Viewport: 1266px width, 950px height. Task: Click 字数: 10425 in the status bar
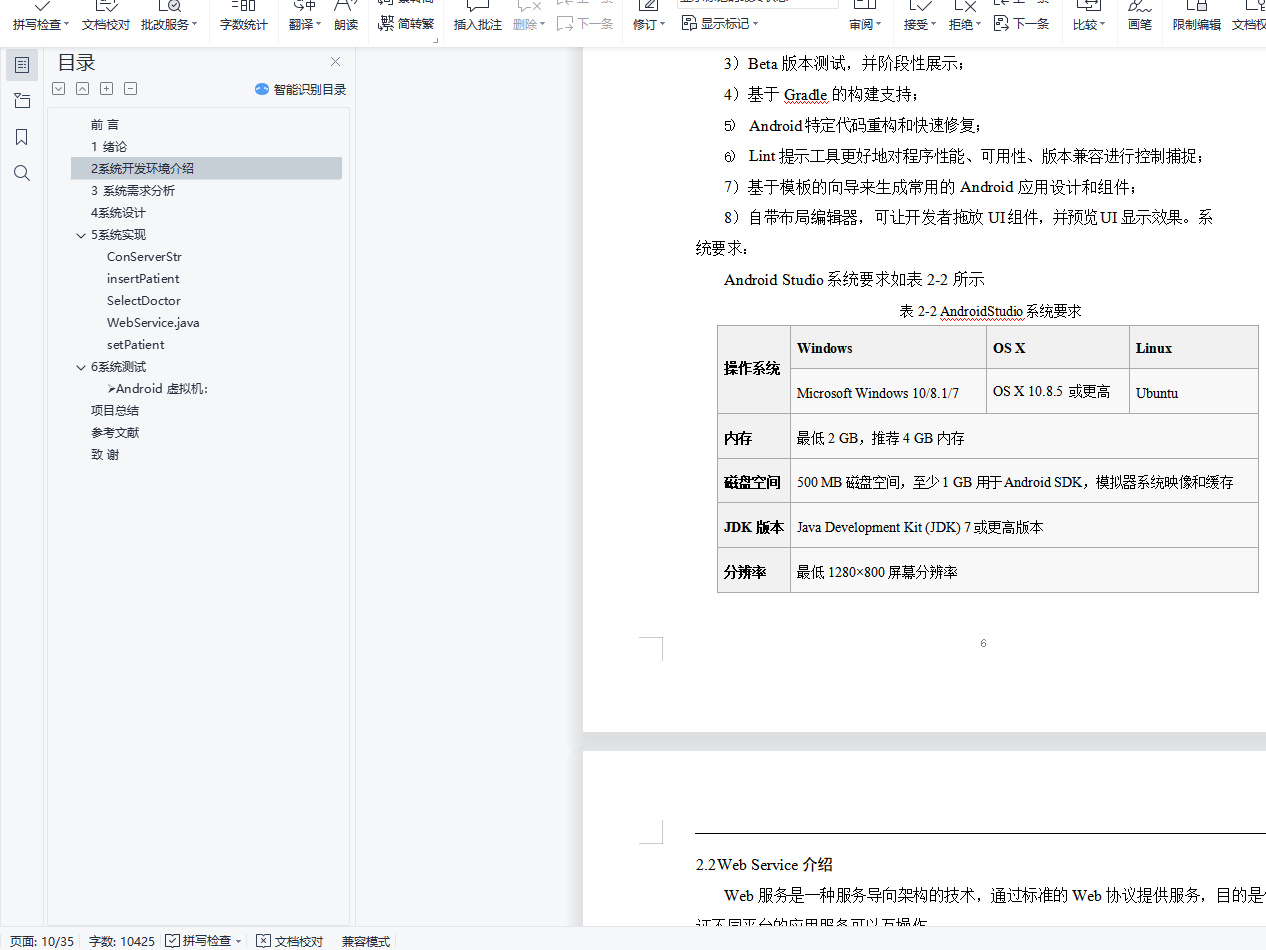121,941
